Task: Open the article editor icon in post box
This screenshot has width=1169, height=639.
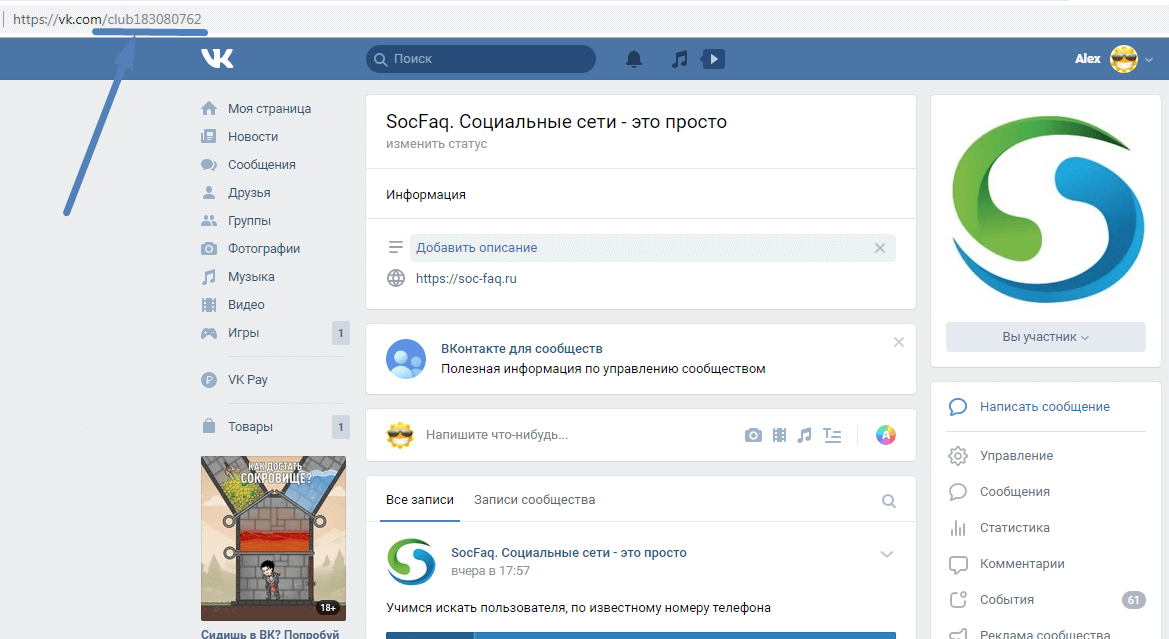Action: (832, 435)
